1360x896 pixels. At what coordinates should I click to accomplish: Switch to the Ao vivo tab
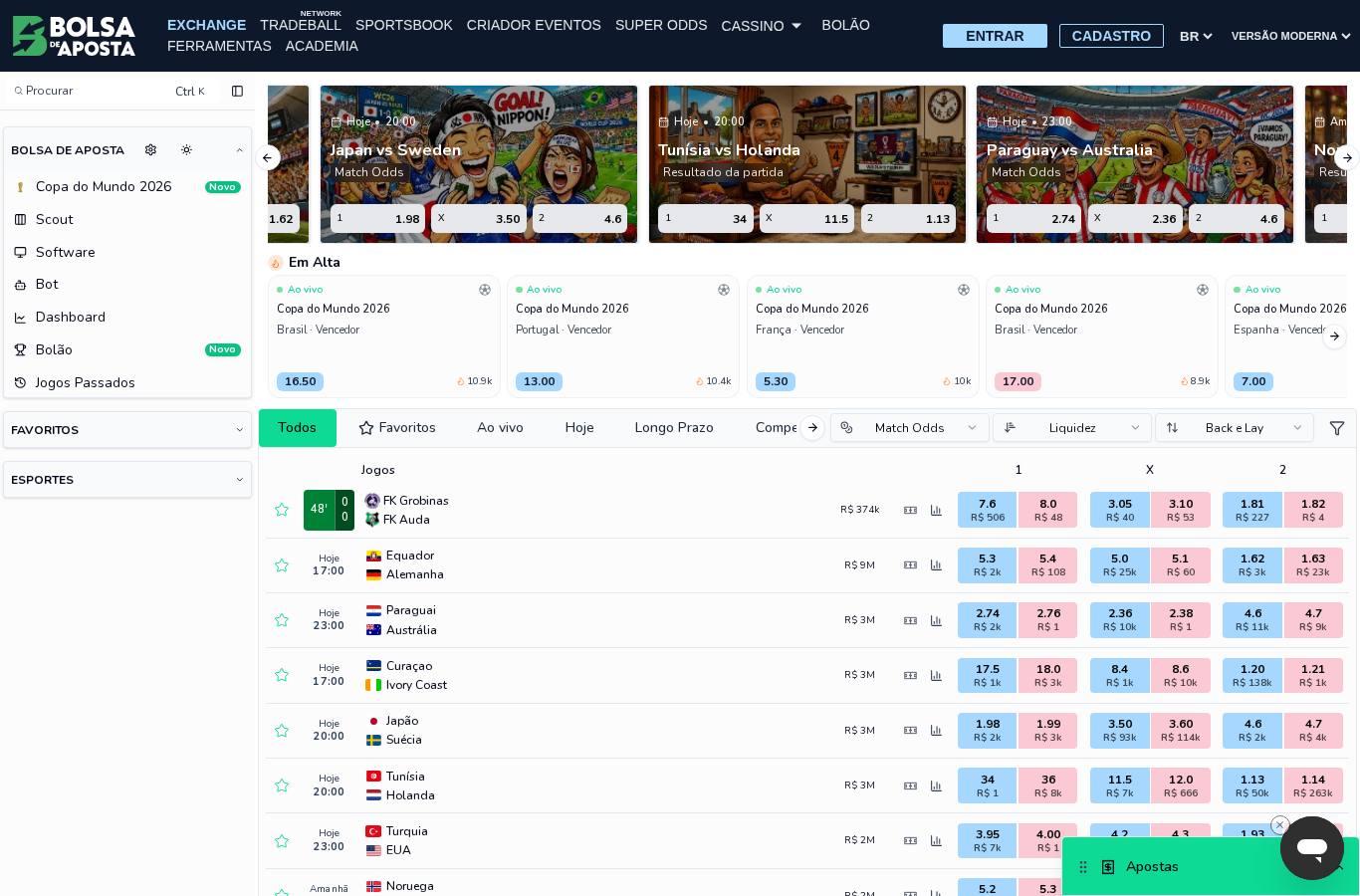point(500,428)
